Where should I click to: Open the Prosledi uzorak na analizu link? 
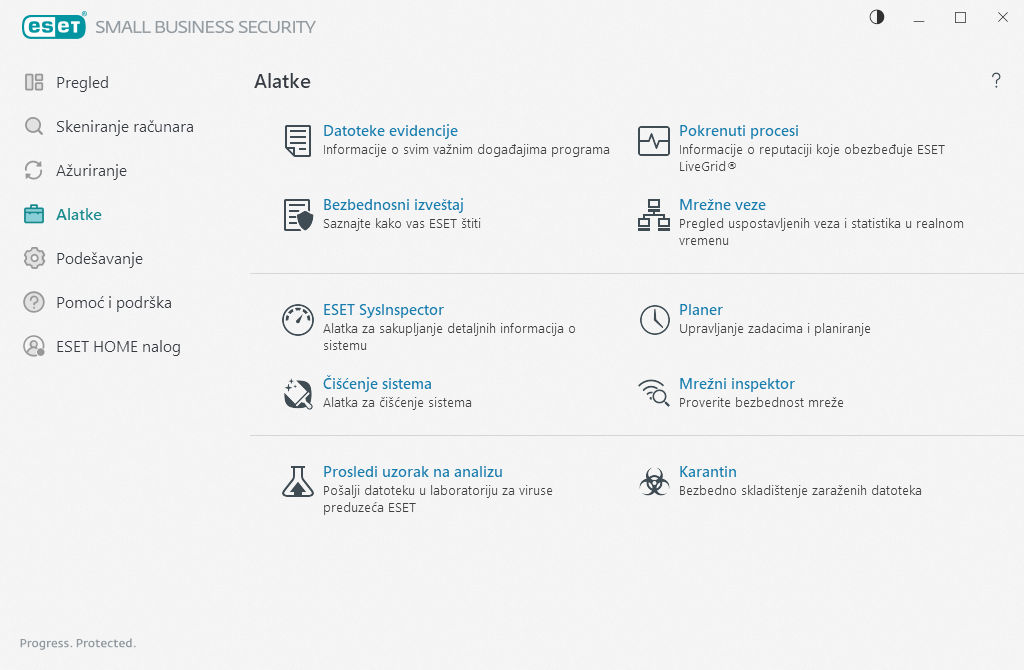pyautogui.click(x=412, y=472)
